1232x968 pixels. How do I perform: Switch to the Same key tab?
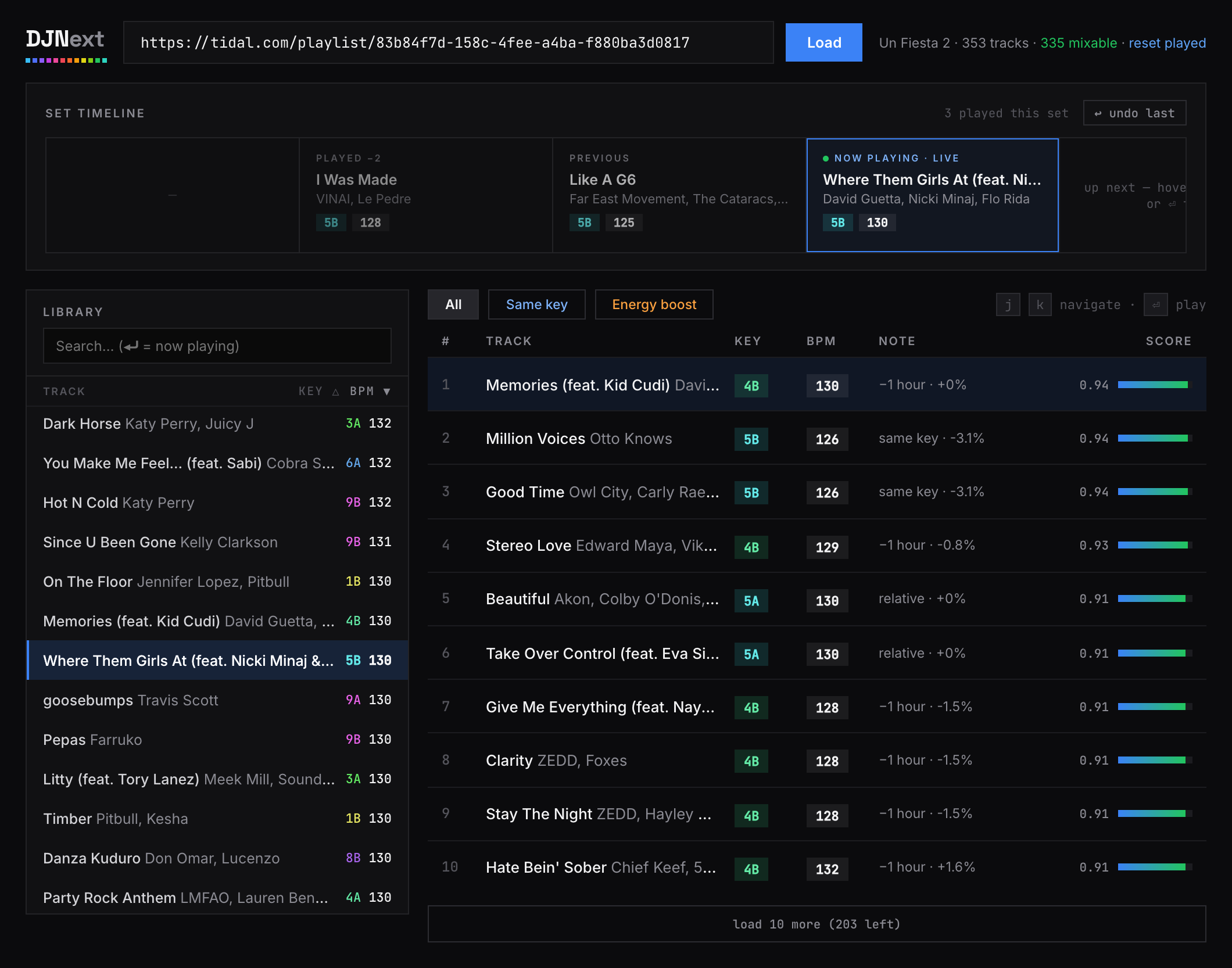536,304
